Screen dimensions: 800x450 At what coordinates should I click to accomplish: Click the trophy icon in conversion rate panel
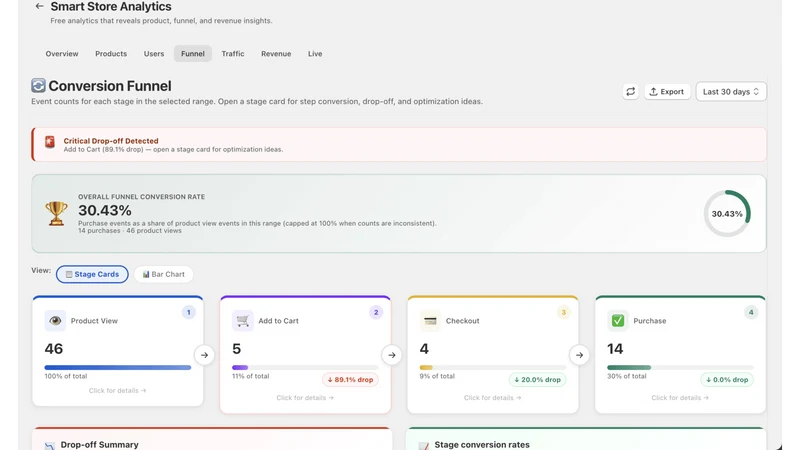56,213
